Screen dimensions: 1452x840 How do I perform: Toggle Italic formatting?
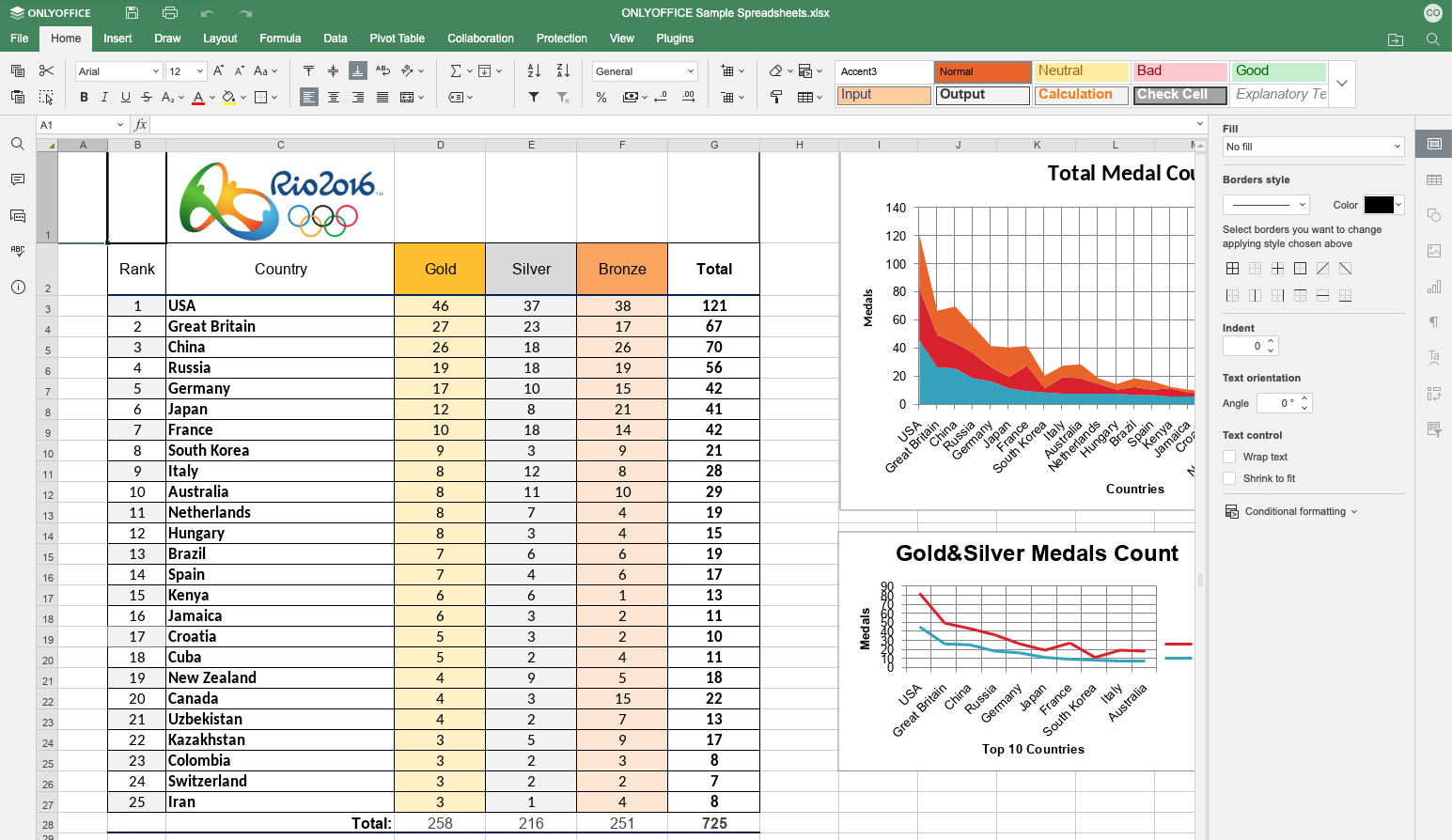(104, 97)
